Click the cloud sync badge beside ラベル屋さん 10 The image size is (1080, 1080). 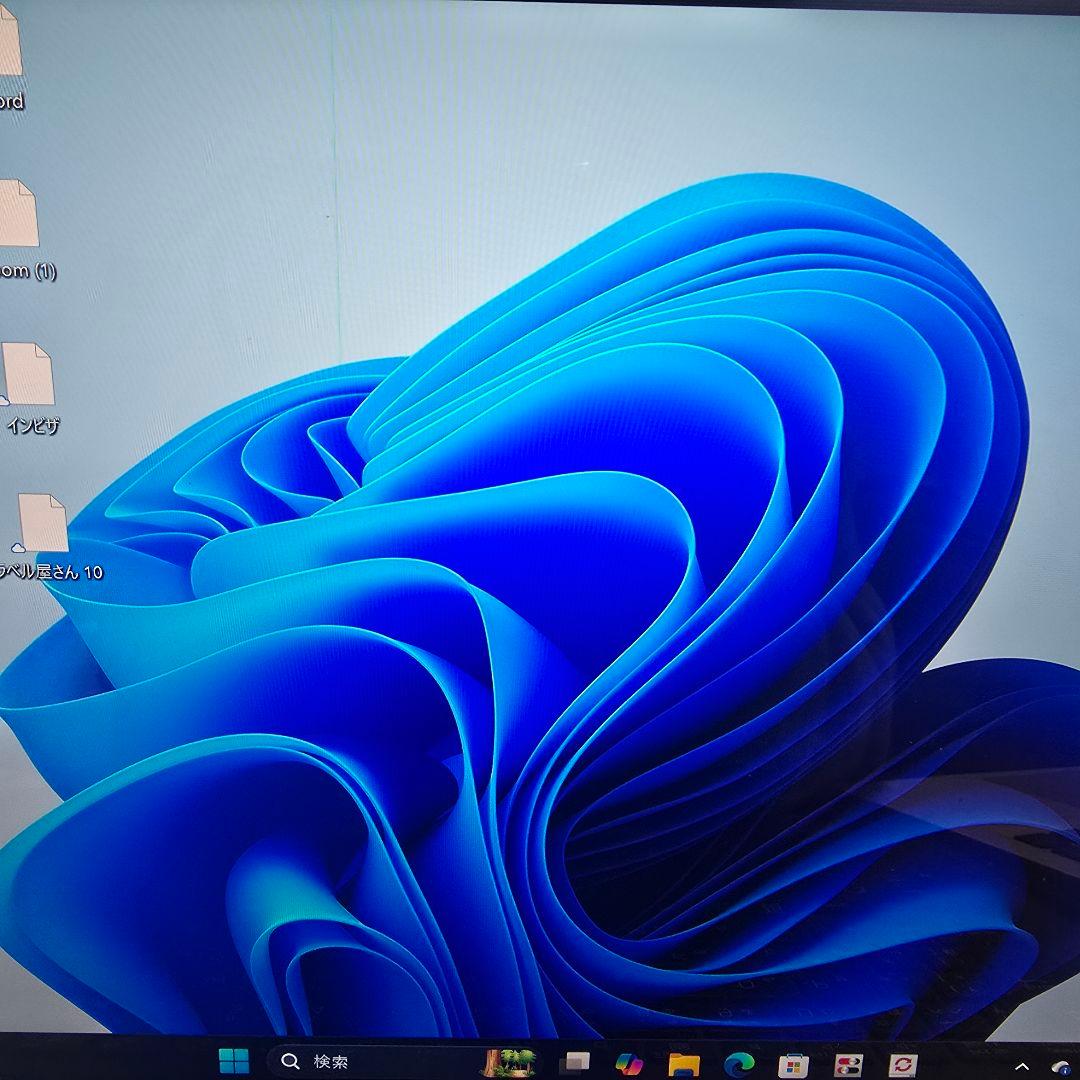(17, 547)
